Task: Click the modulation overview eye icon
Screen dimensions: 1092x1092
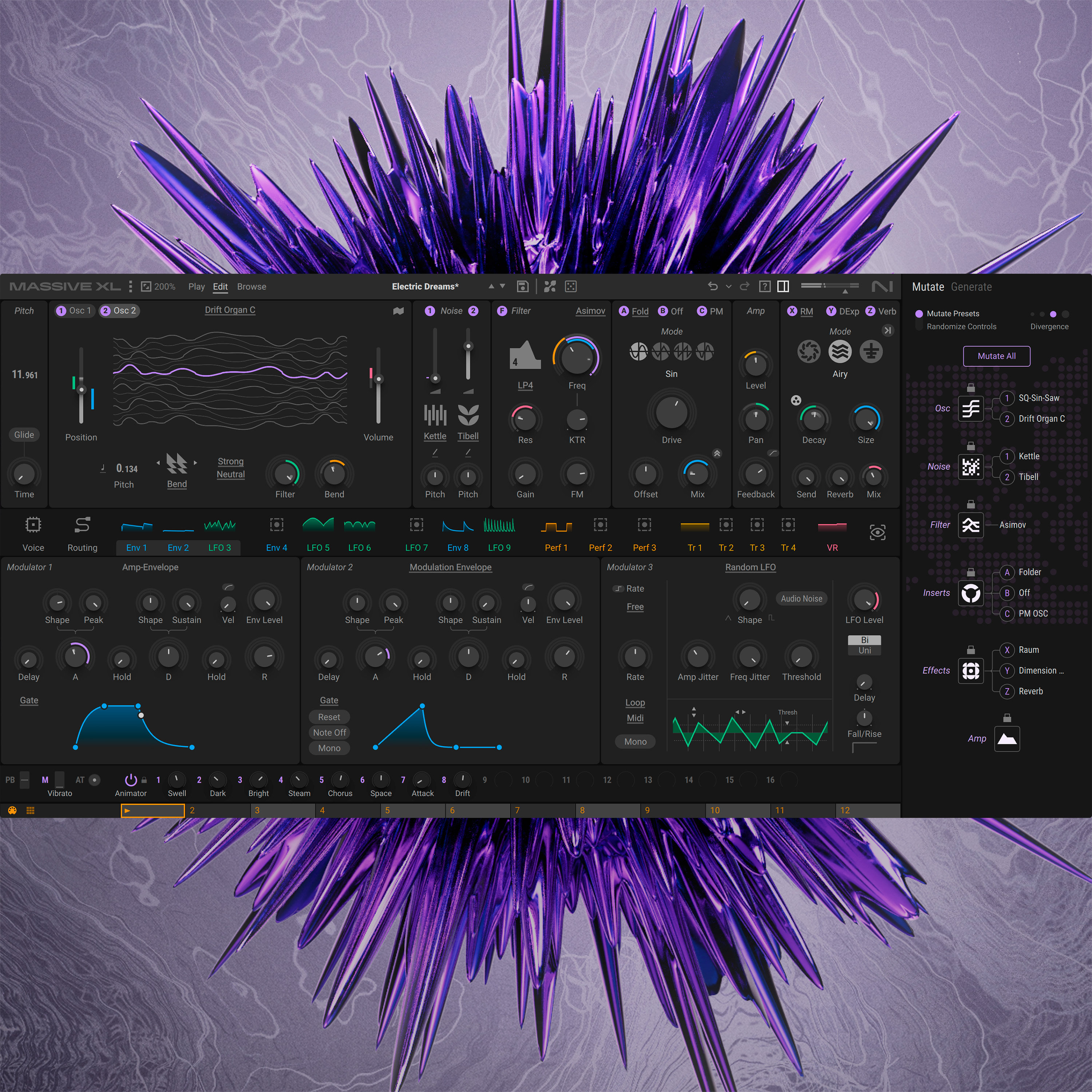Action: 877,533
